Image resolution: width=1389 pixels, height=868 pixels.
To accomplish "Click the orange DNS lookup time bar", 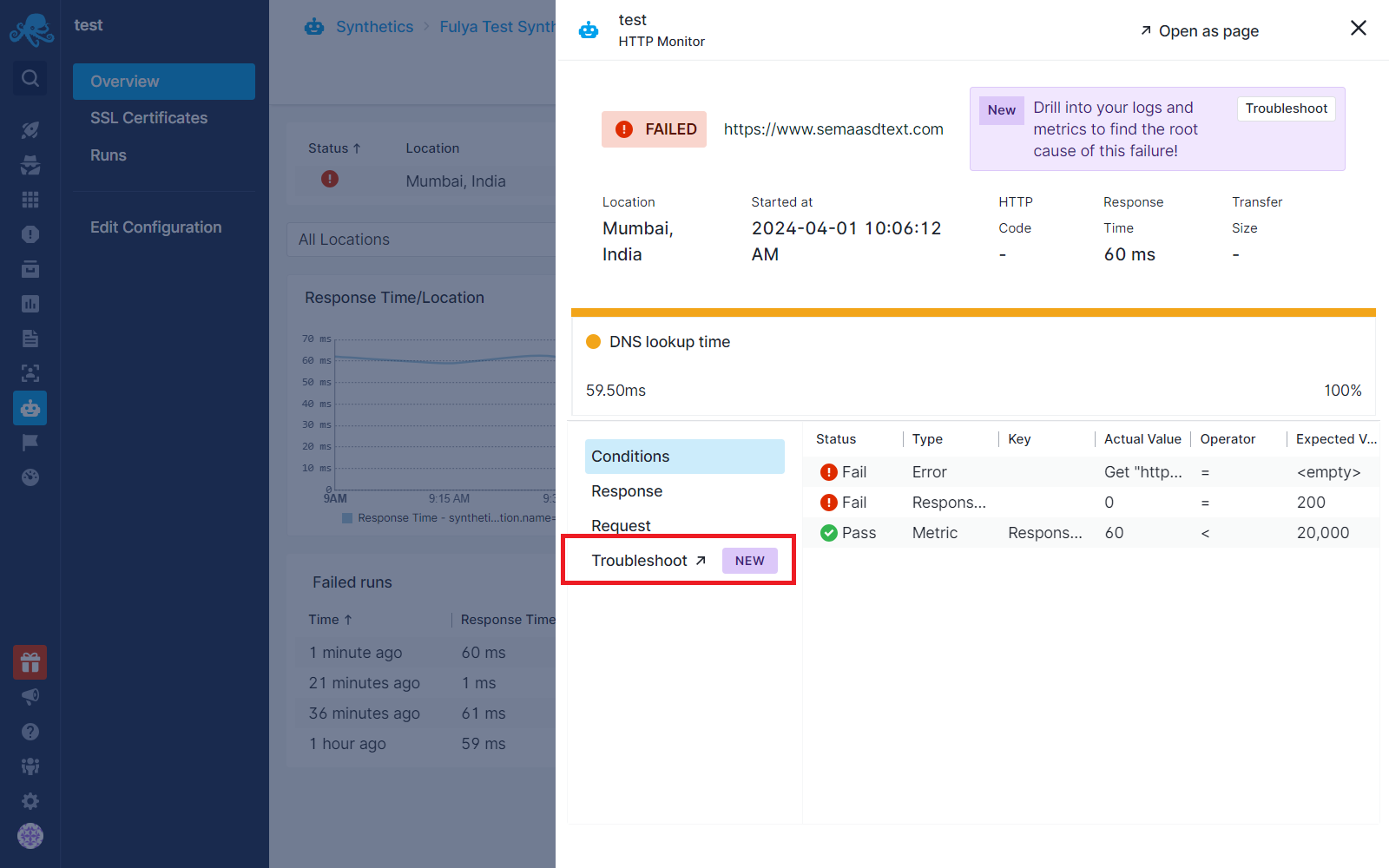I will tap(973, 312).
